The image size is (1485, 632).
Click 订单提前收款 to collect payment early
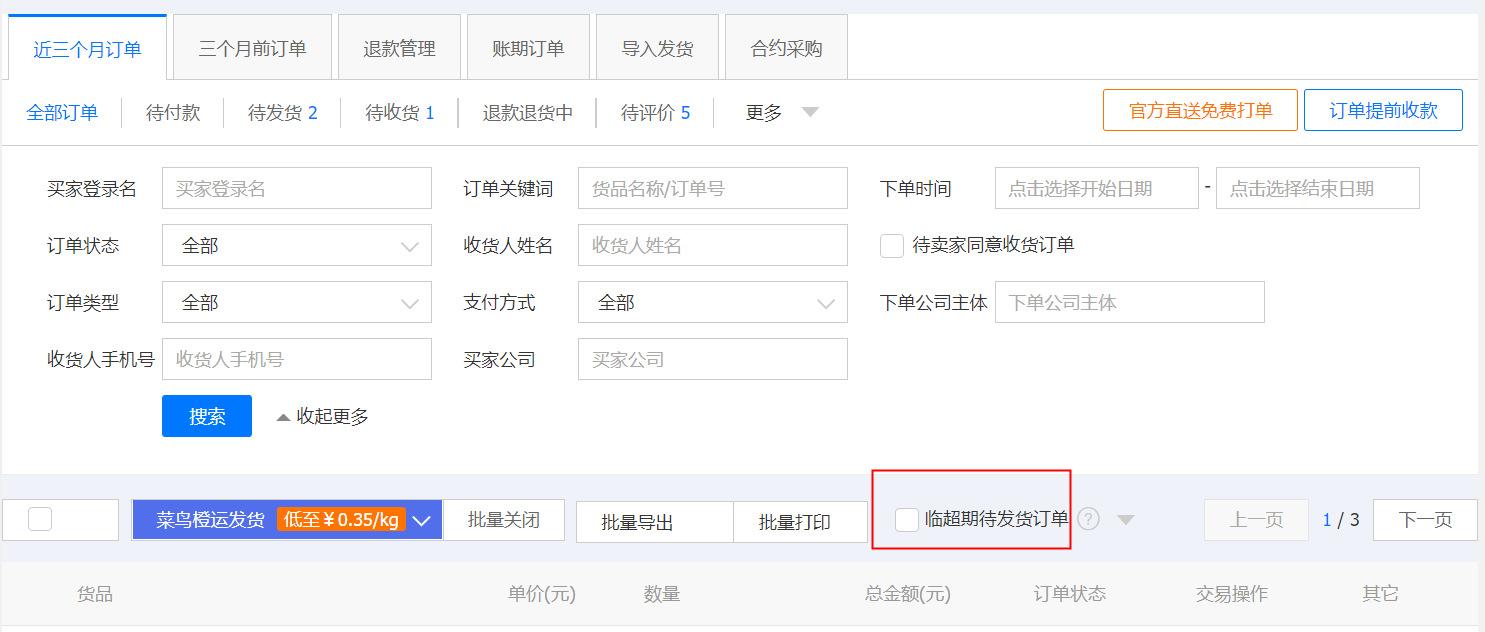[1383, 110]
